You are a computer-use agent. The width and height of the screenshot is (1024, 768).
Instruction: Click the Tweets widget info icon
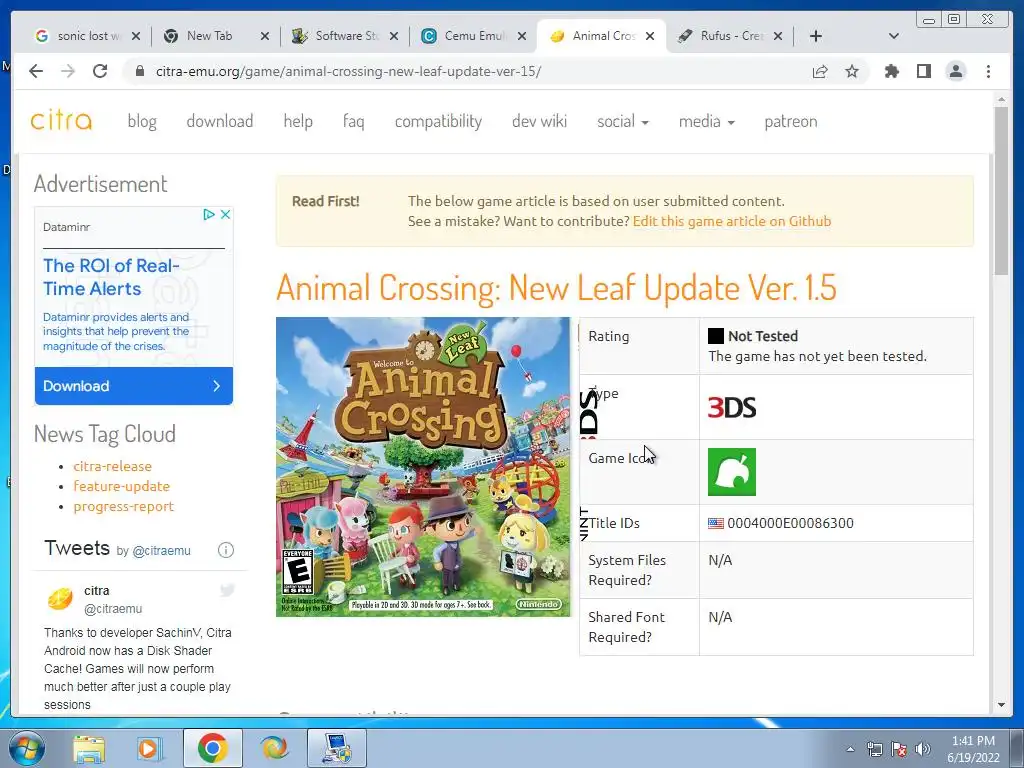point(226,550)
